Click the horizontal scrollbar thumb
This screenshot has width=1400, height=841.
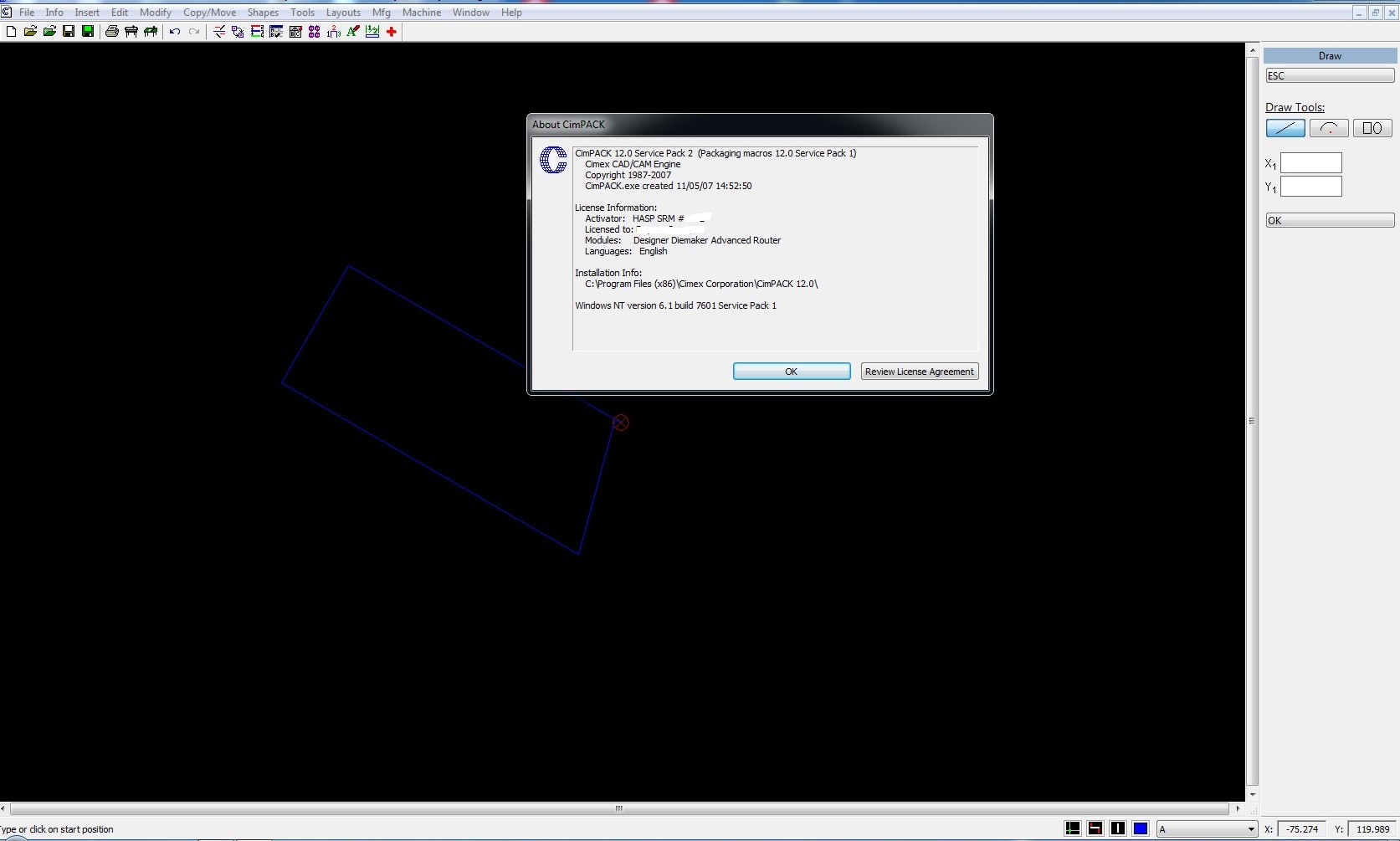coord(619,808)
